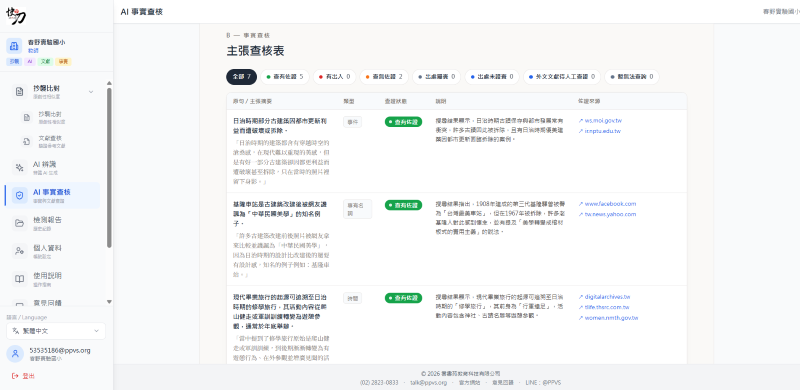Open 抄襲比對 in the sidebar menu

click(x=53, y=92)
